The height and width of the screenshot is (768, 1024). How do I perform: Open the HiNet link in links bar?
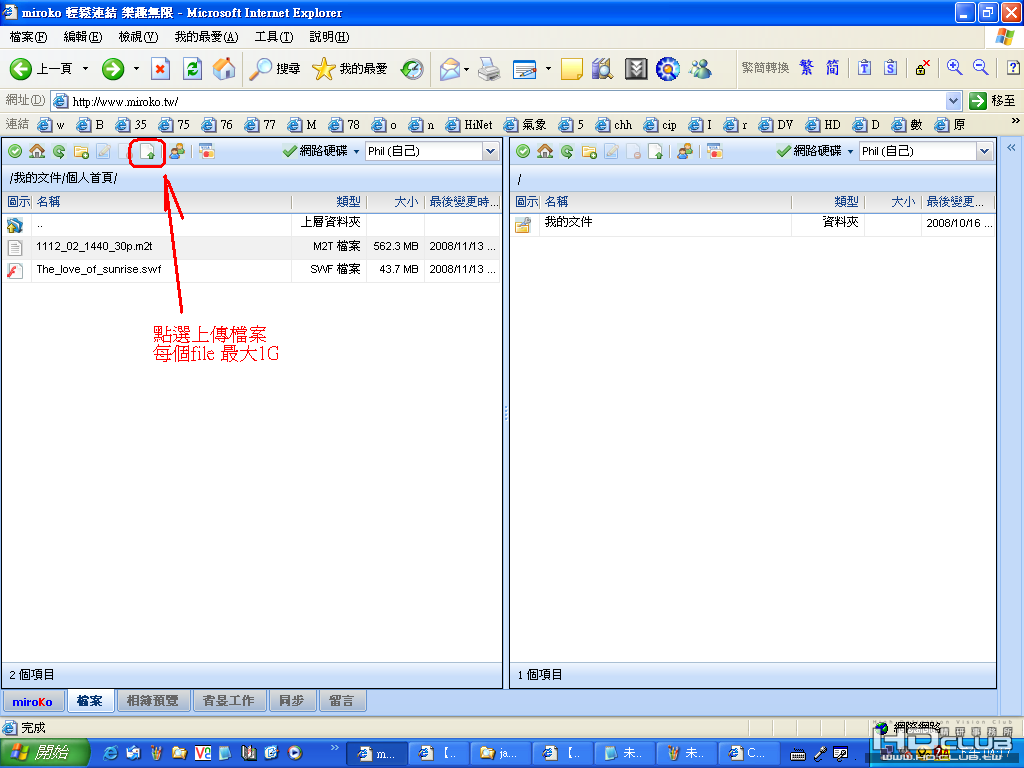point(469,125)
